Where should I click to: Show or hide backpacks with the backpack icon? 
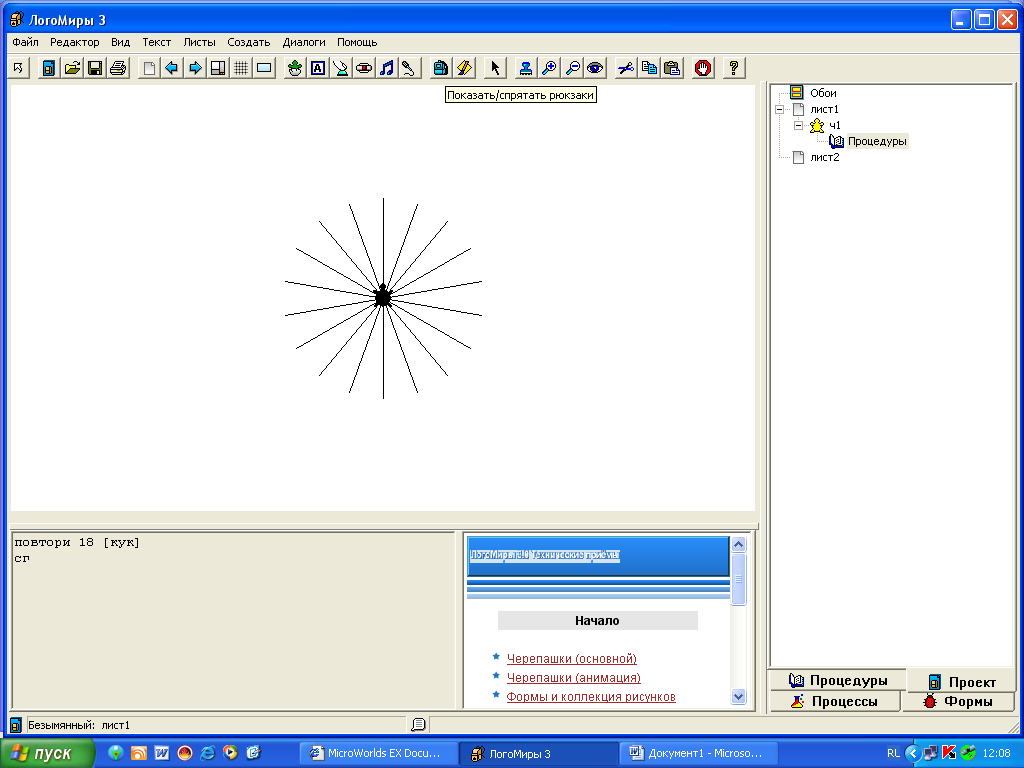pyautogui.click(x=441, y=68)
